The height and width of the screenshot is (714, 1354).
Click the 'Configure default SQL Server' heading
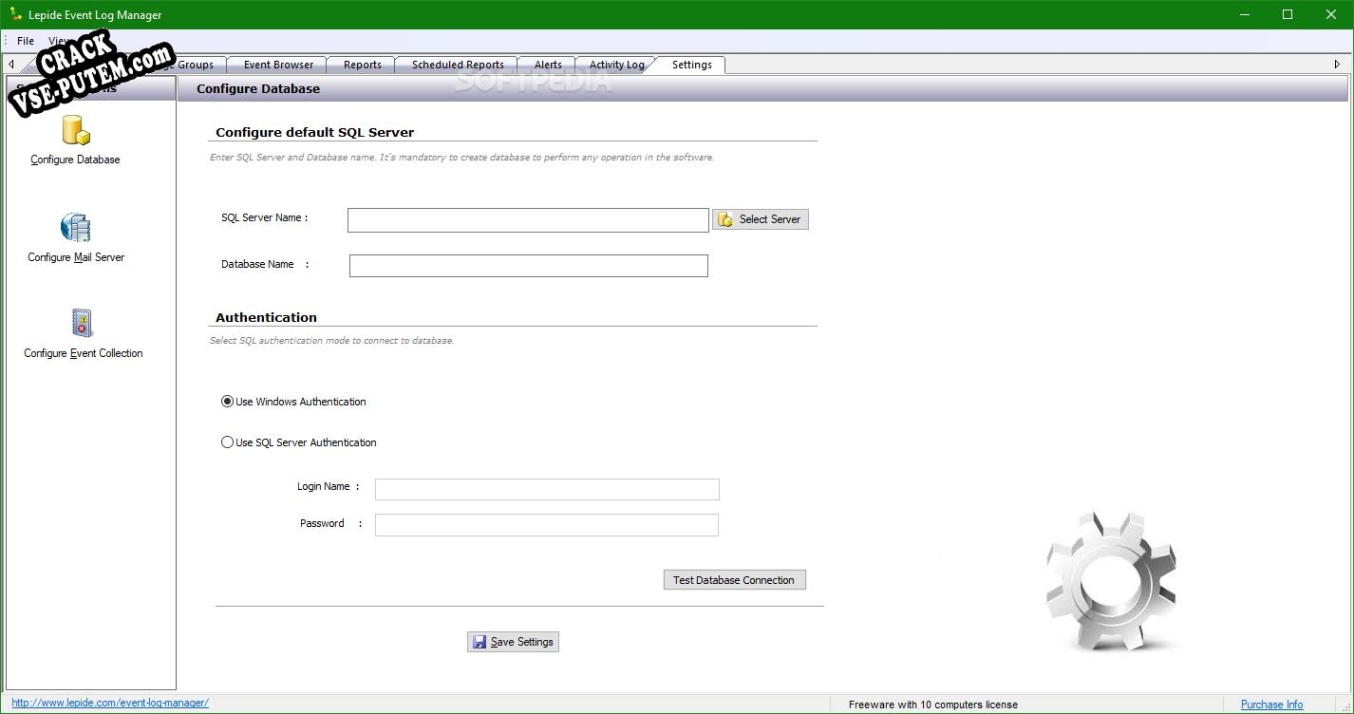point(315,132)
